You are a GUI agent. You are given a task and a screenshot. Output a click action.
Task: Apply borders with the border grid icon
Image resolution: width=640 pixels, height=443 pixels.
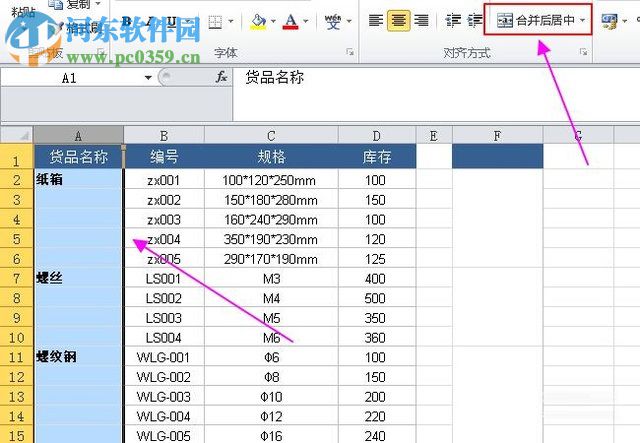click(x=216, y=21)
